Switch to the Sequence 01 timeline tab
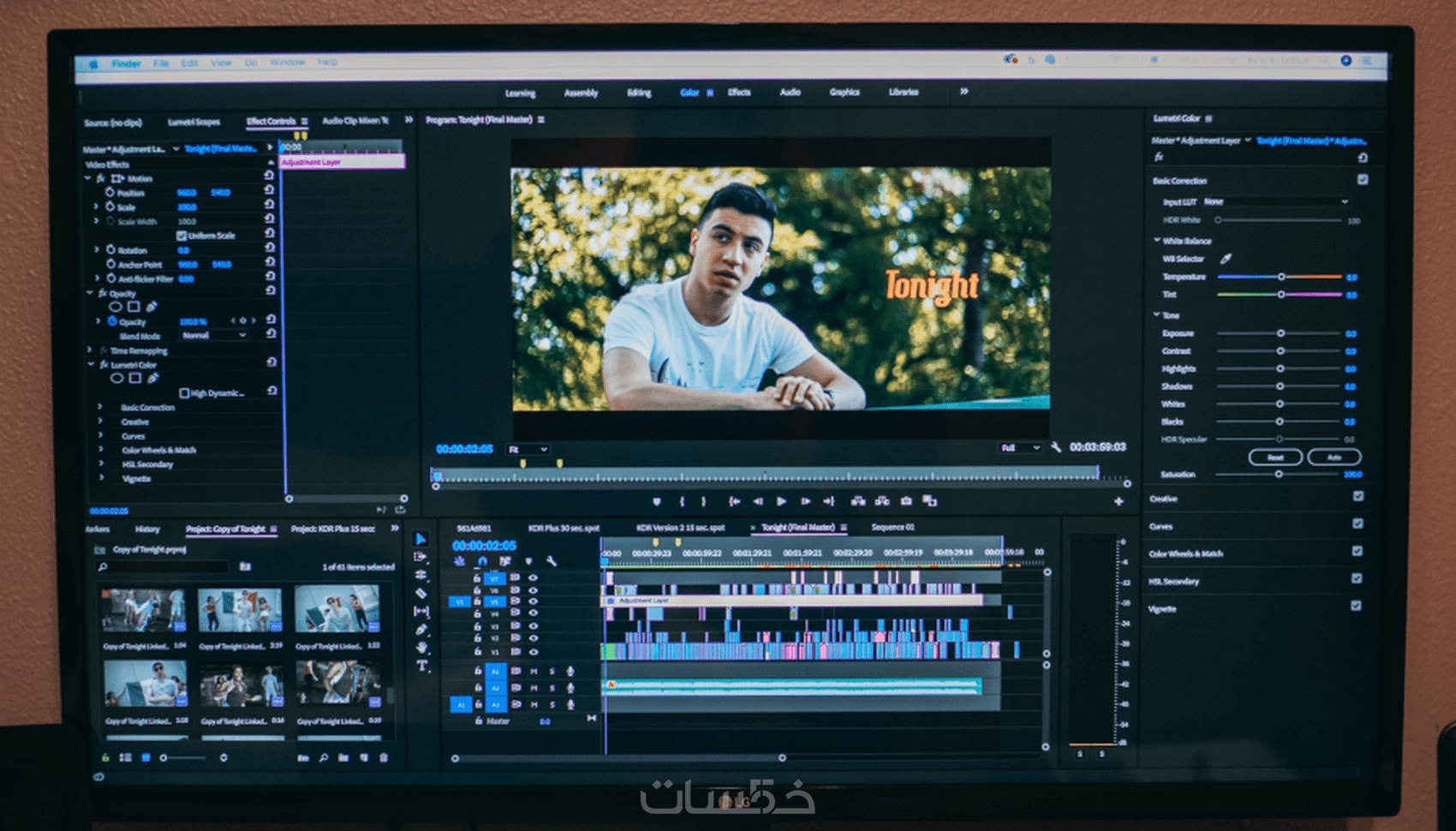The image size is (1456, 831). [892, 528]
